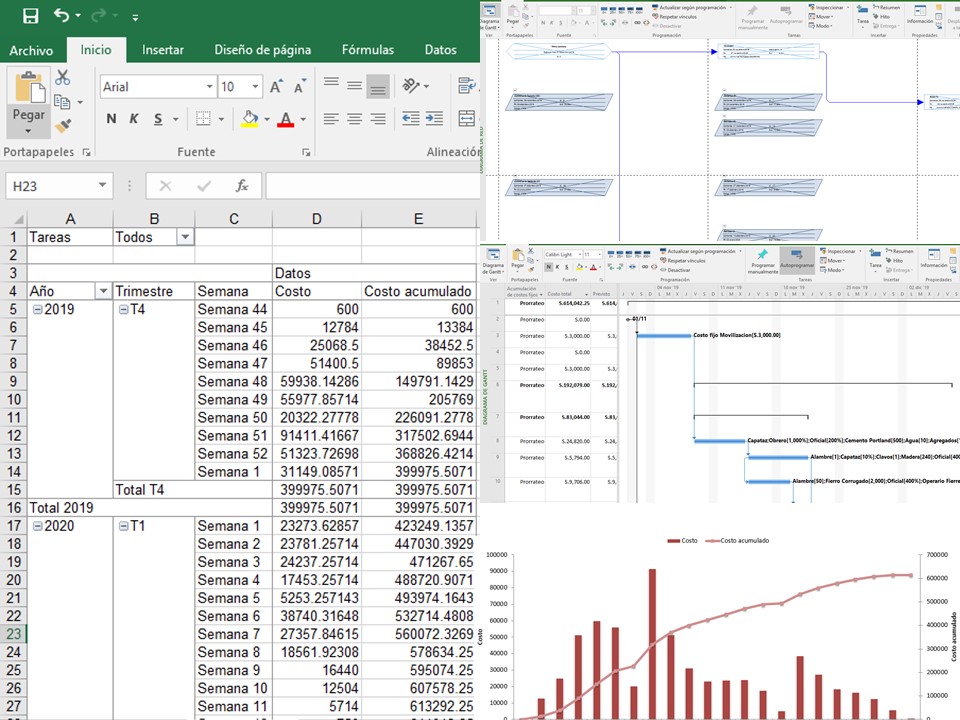
Task: Click the Undo arrow icon in Excel
Action: [62, 16]
